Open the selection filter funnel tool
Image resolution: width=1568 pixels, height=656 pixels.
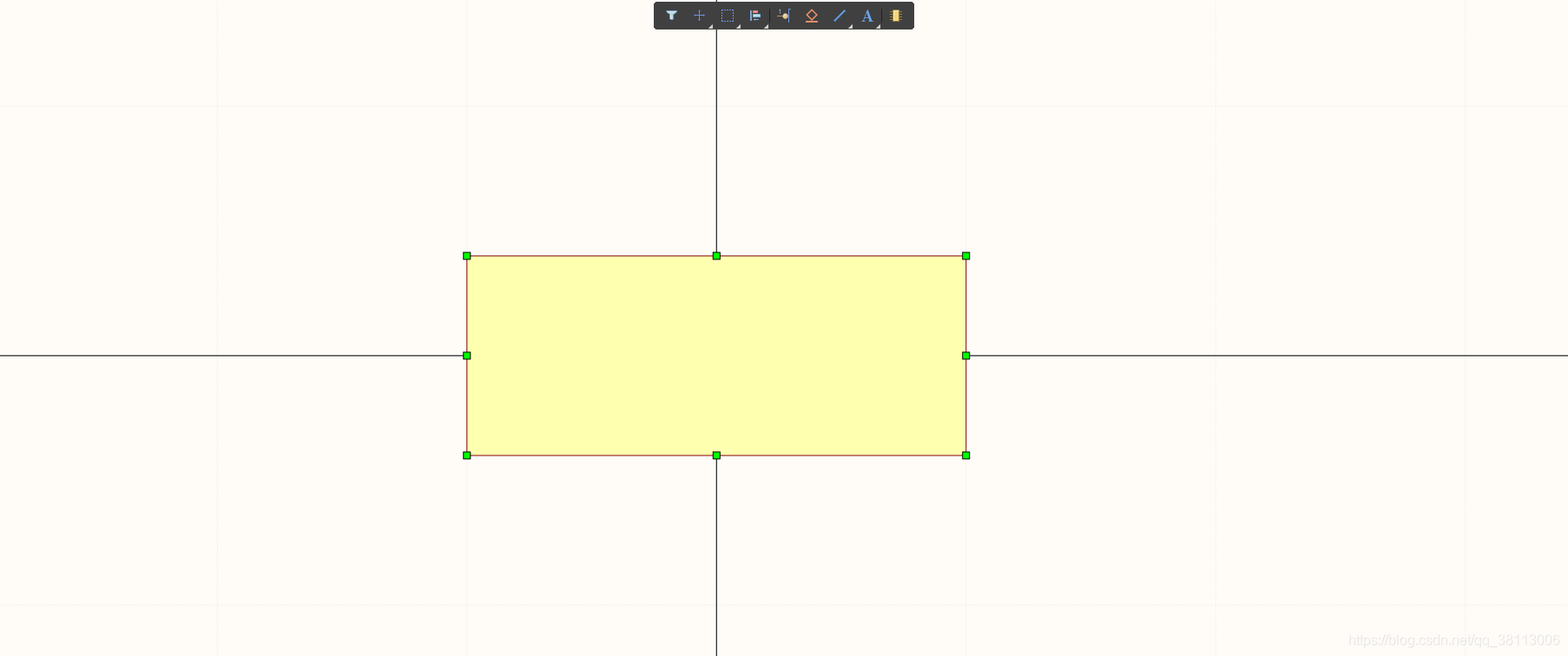(x=671, y=16)
